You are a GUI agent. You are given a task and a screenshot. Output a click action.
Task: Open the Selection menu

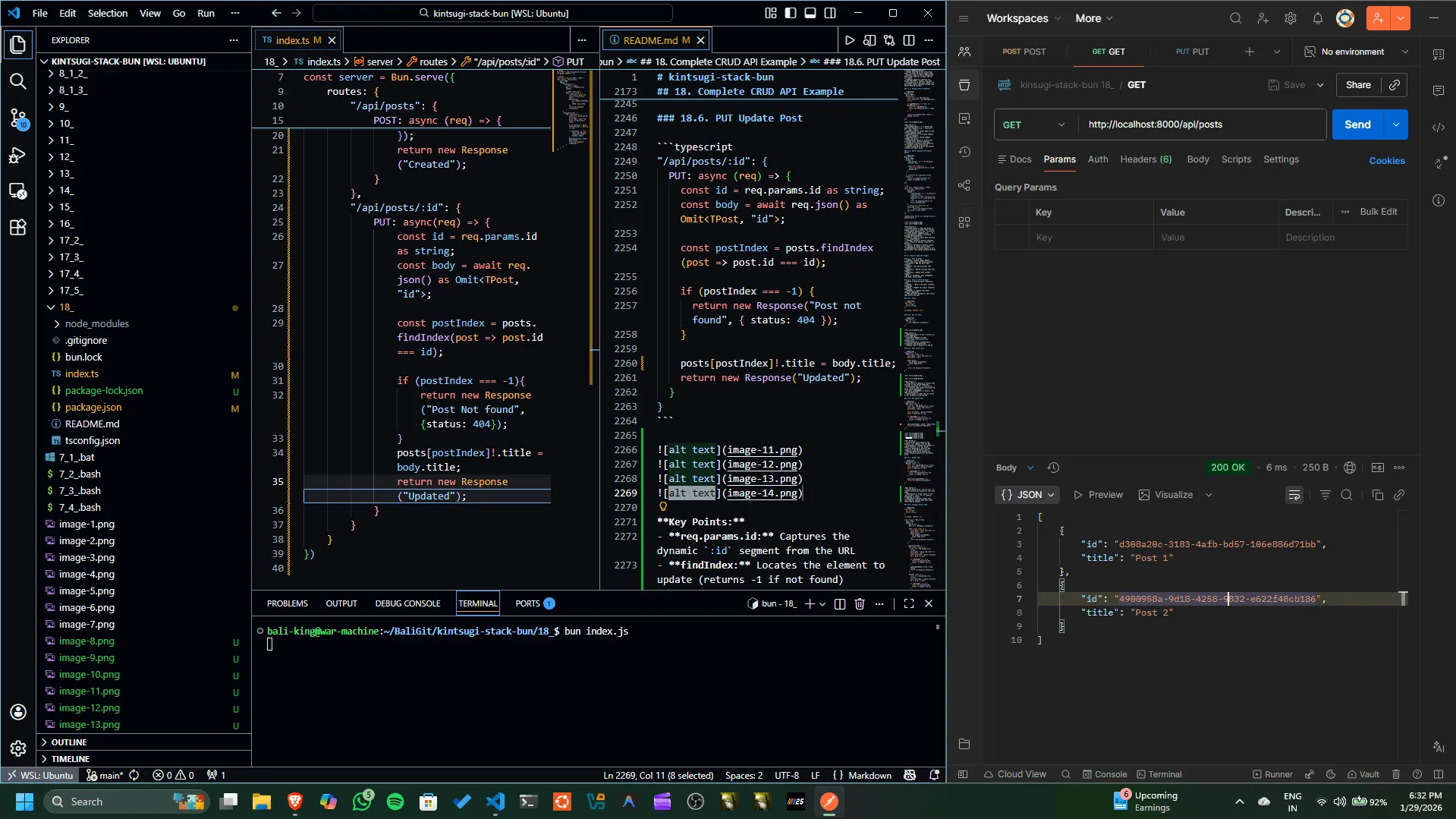pos(108,13)
